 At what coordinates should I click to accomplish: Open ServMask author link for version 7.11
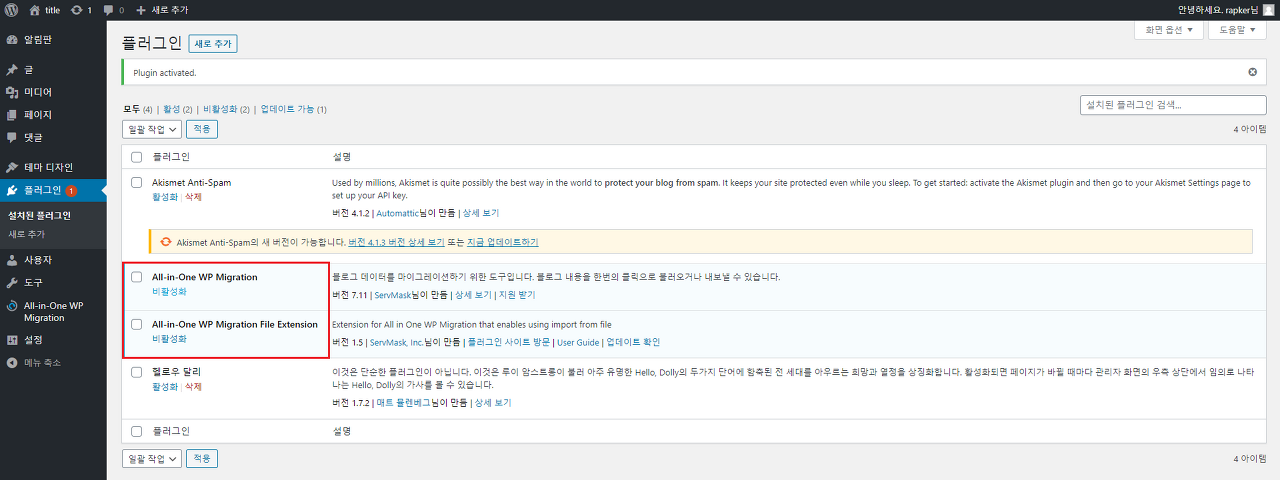pos(394,295)
